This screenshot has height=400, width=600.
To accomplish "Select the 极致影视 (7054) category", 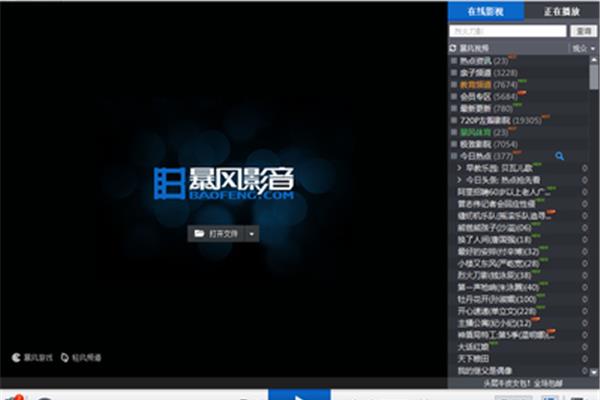I will tap(489, 144).
